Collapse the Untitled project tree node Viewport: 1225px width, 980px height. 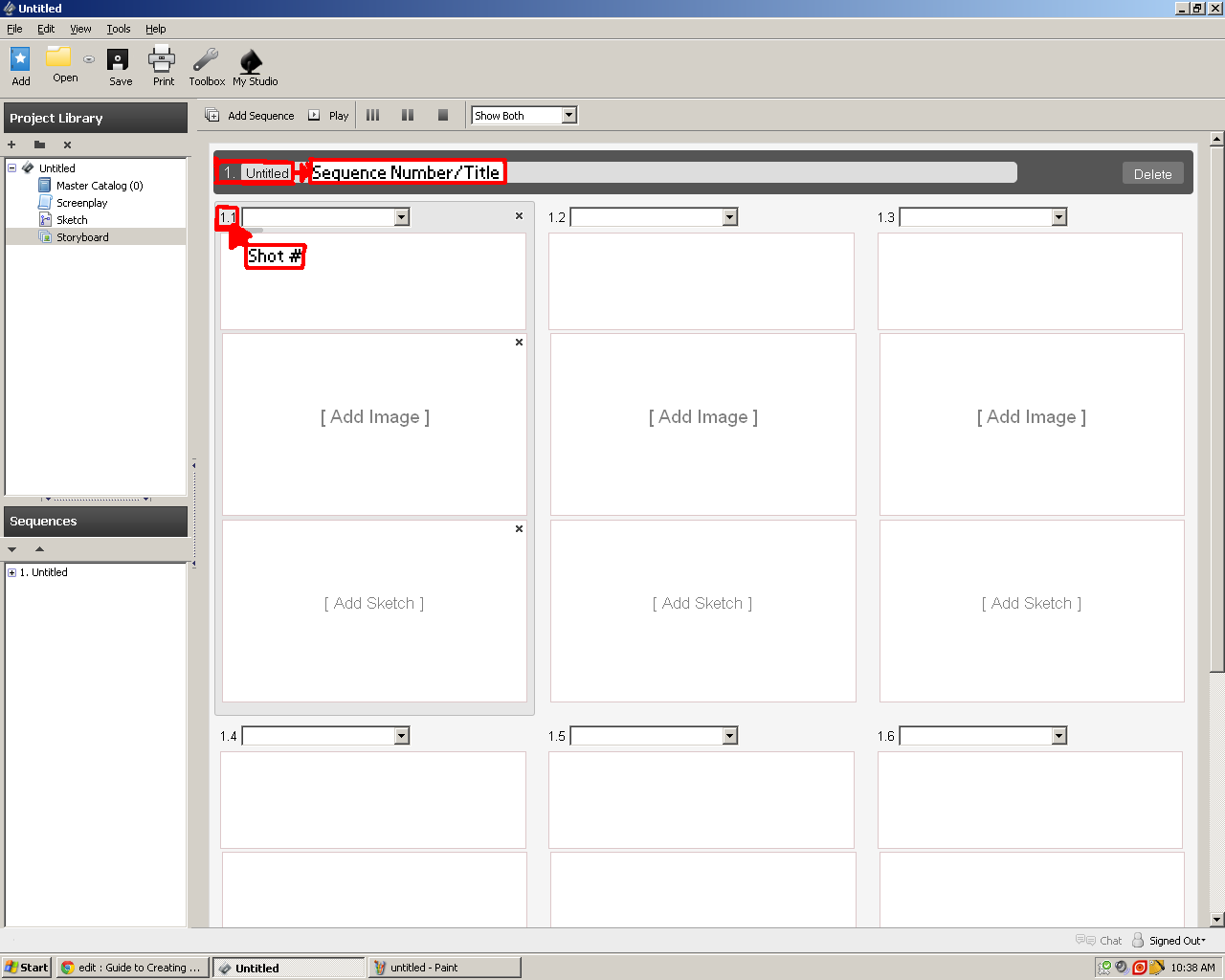pos(12,167)
